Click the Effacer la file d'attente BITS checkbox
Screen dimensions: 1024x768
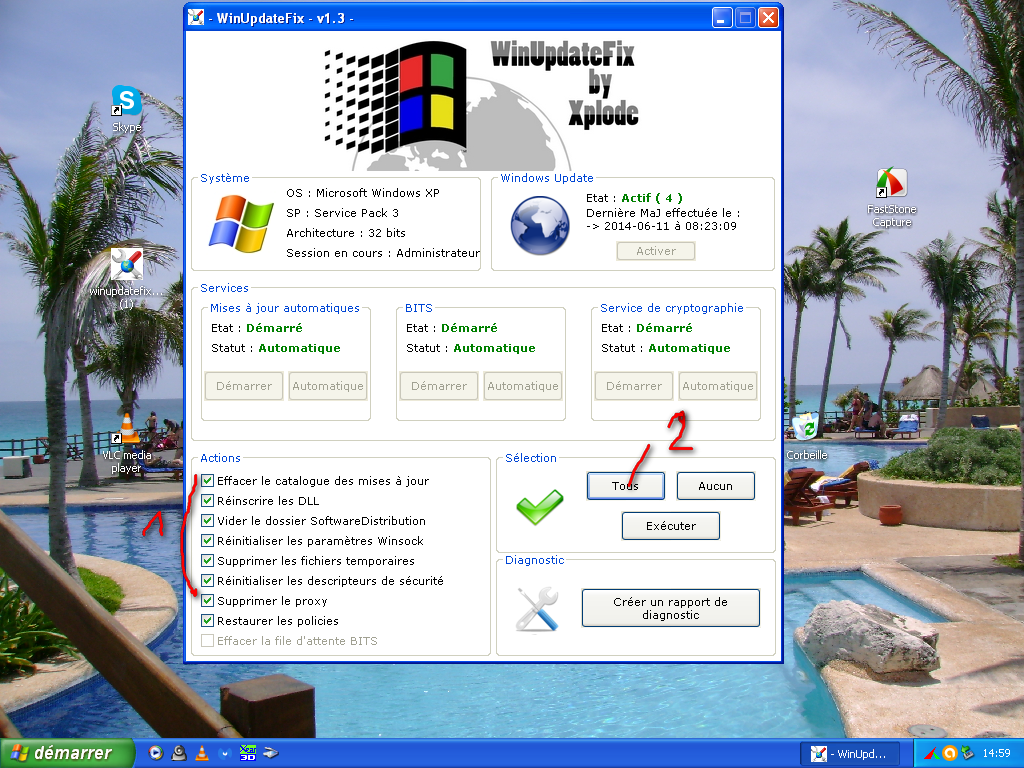point(208,641)
